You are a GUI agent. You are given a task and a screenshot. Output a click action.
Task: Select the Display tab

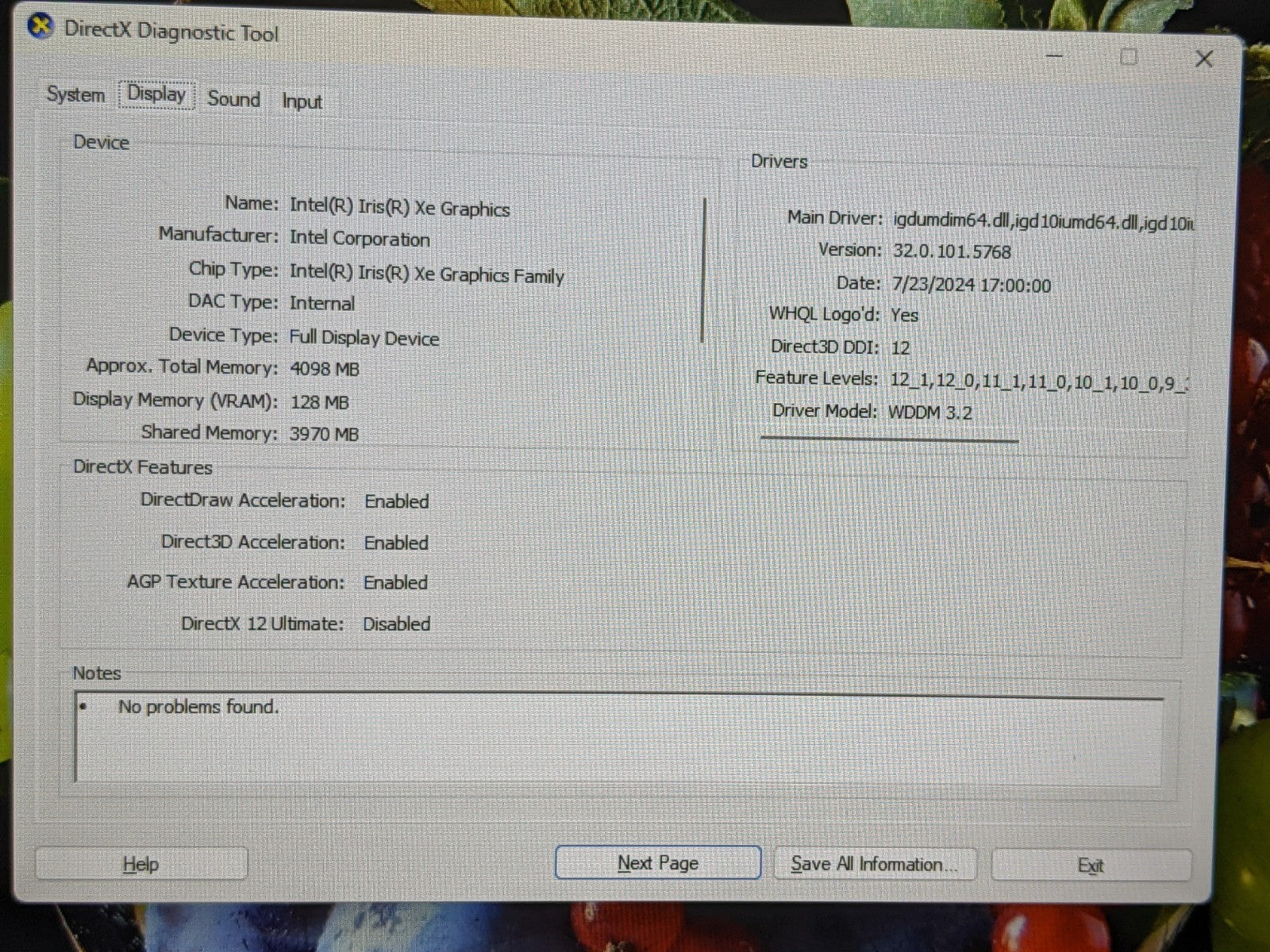click(156, 94)
